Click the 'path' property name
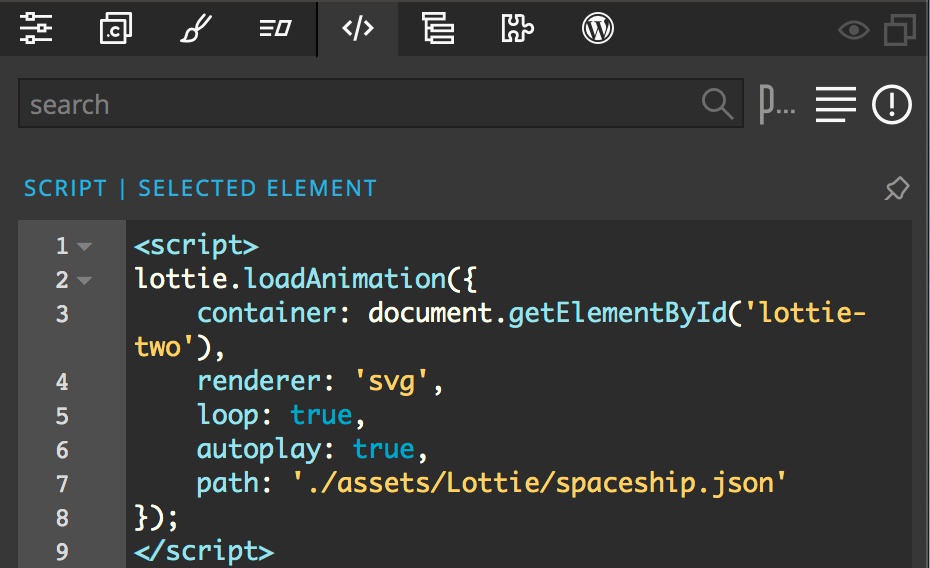The width and height of the screenshot is (930, 568). [x=227, y=484]
